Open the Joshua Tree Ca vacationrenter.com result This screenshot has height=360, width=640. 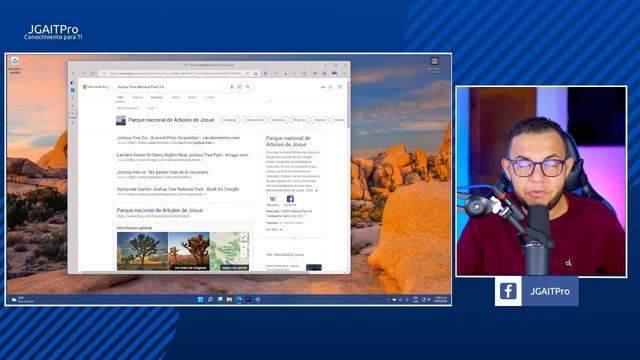point(178,138)
